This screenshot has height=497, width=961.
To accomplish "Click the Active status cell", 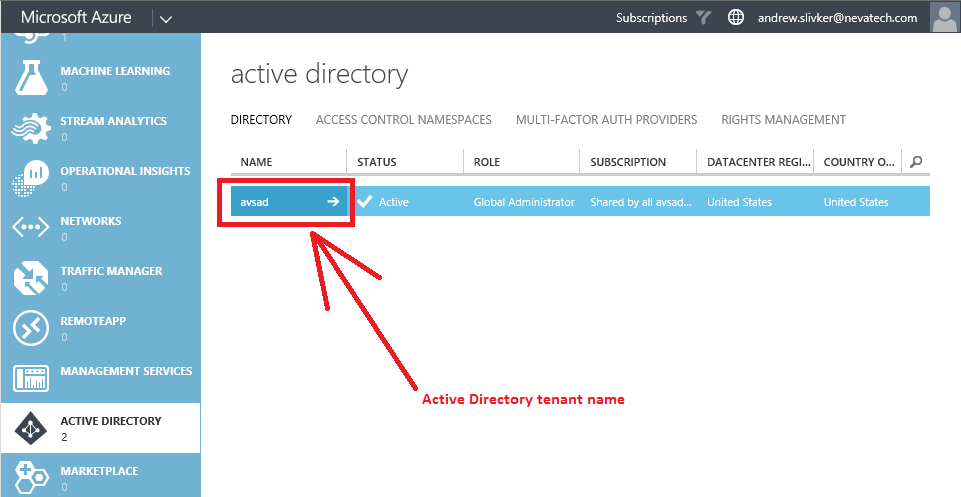I will (x=393, y=202).
